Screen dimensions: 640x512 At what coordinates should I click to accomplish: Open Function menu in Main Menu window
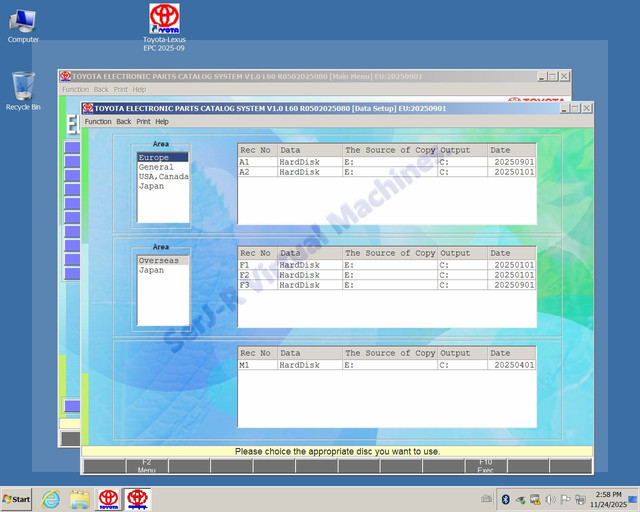pyautogui.click(x=76, y=89)
